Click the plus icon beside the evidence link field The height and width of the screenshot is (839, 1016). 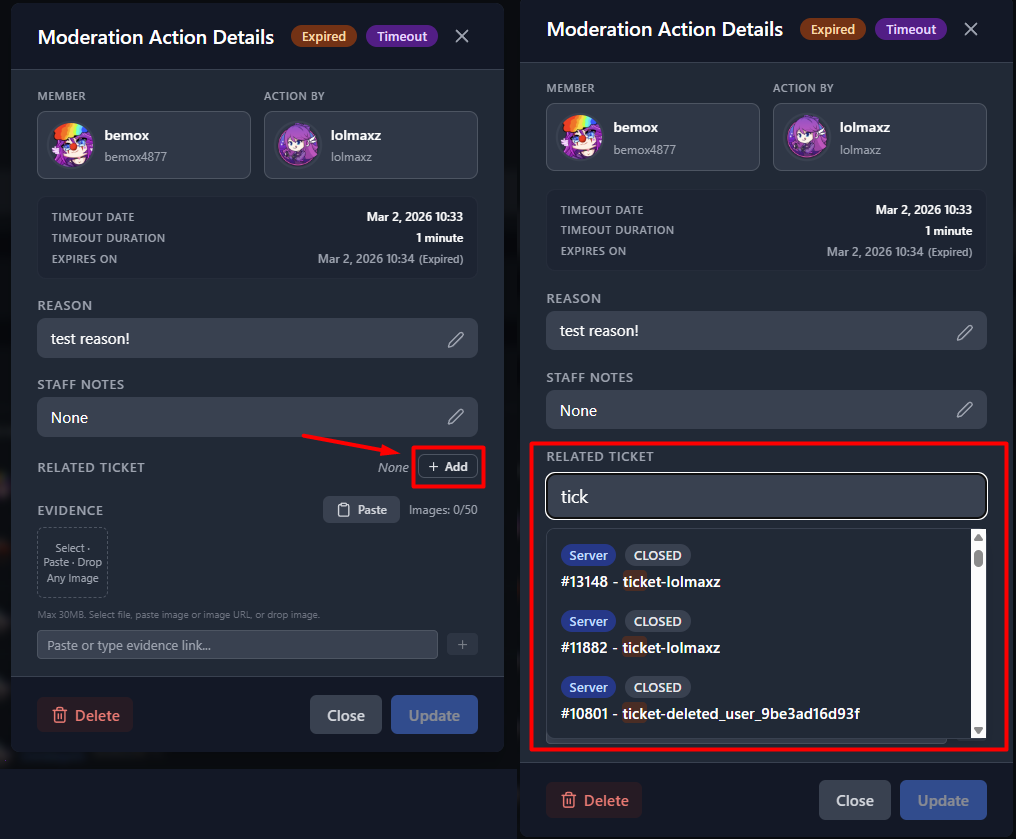click(x=461, y=644)
